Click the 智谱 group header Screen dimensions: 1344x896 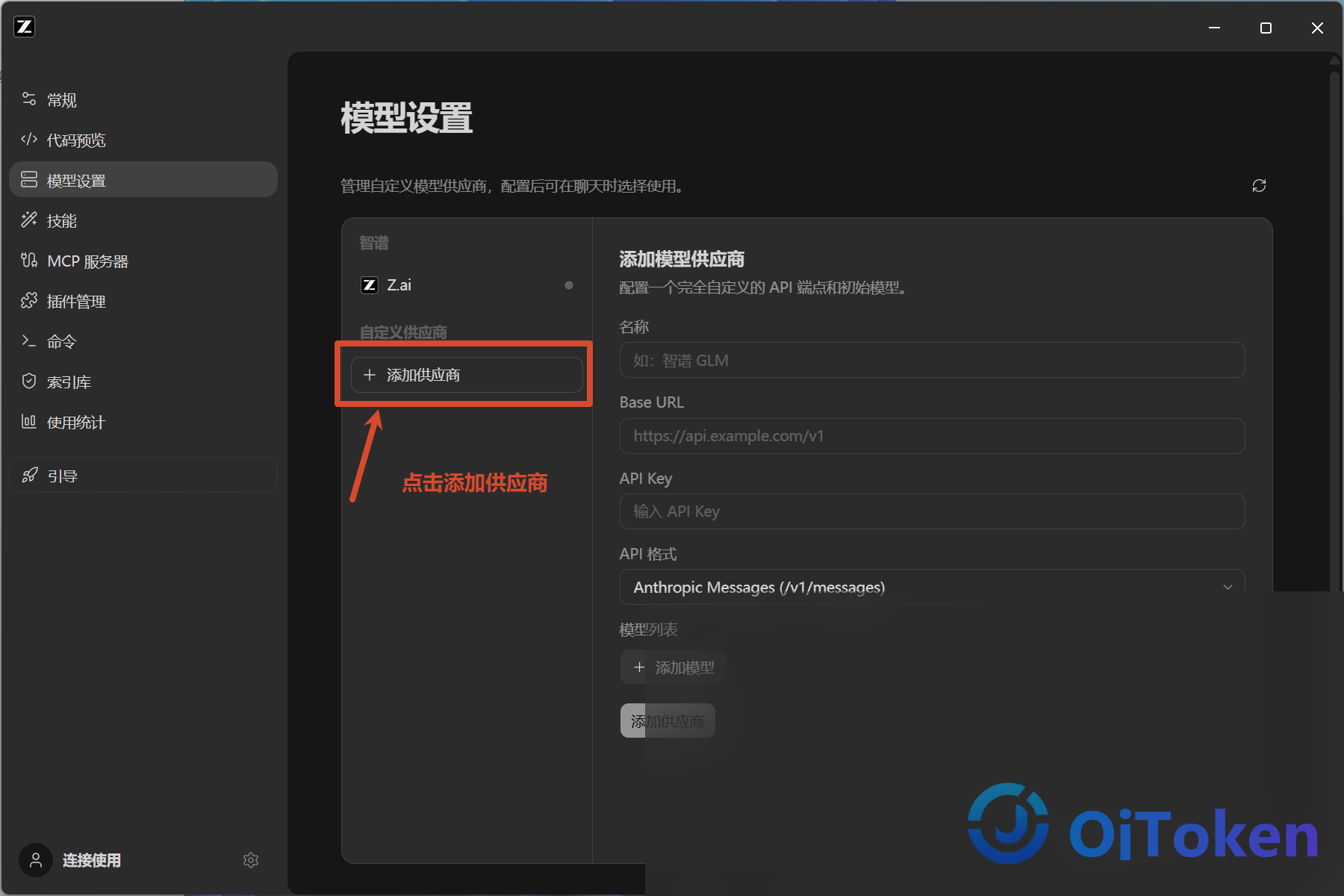(x=374, y=243)
